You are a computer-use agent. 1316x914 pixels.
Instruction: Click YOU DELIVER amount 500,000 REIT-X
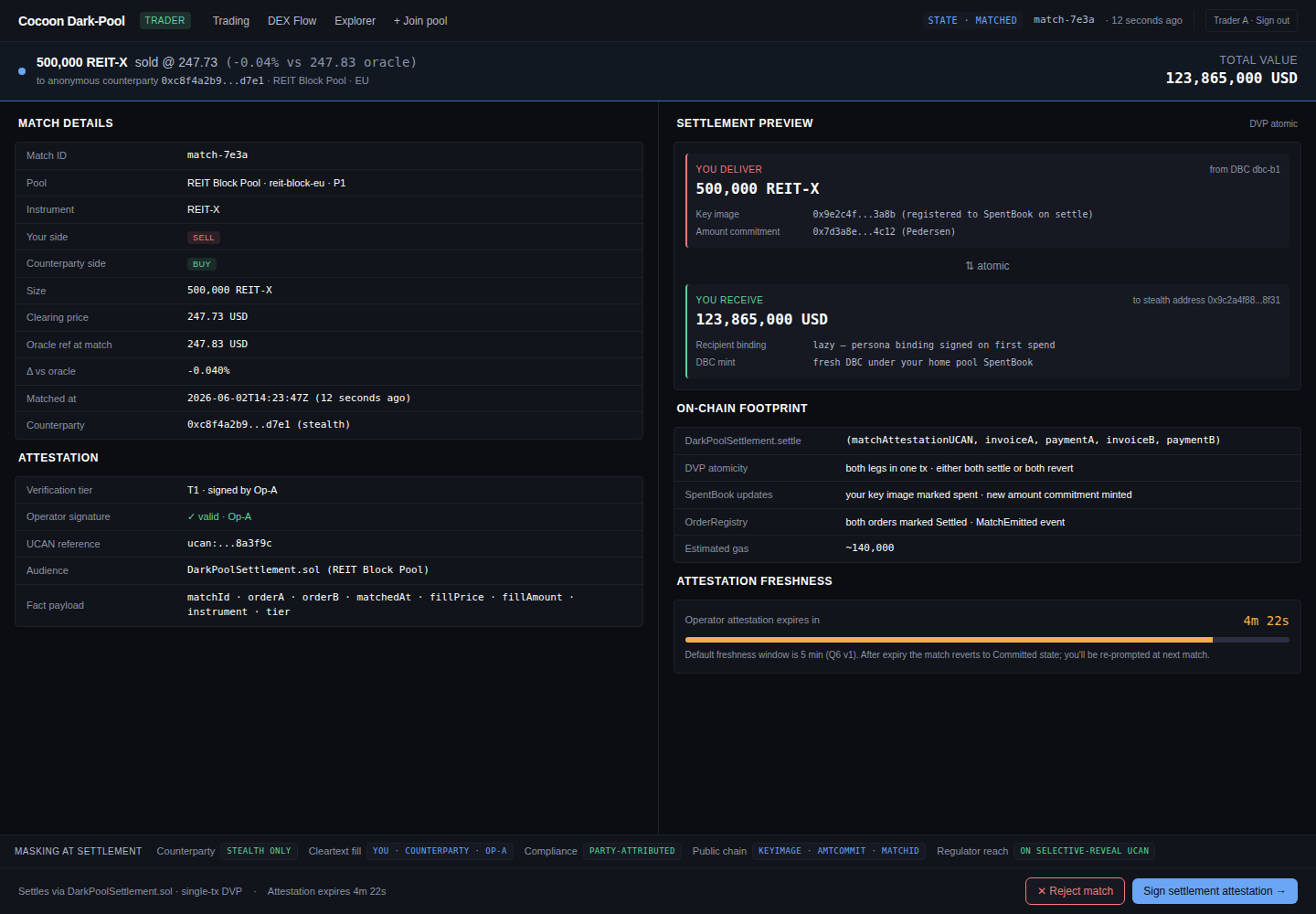point(758,188)
